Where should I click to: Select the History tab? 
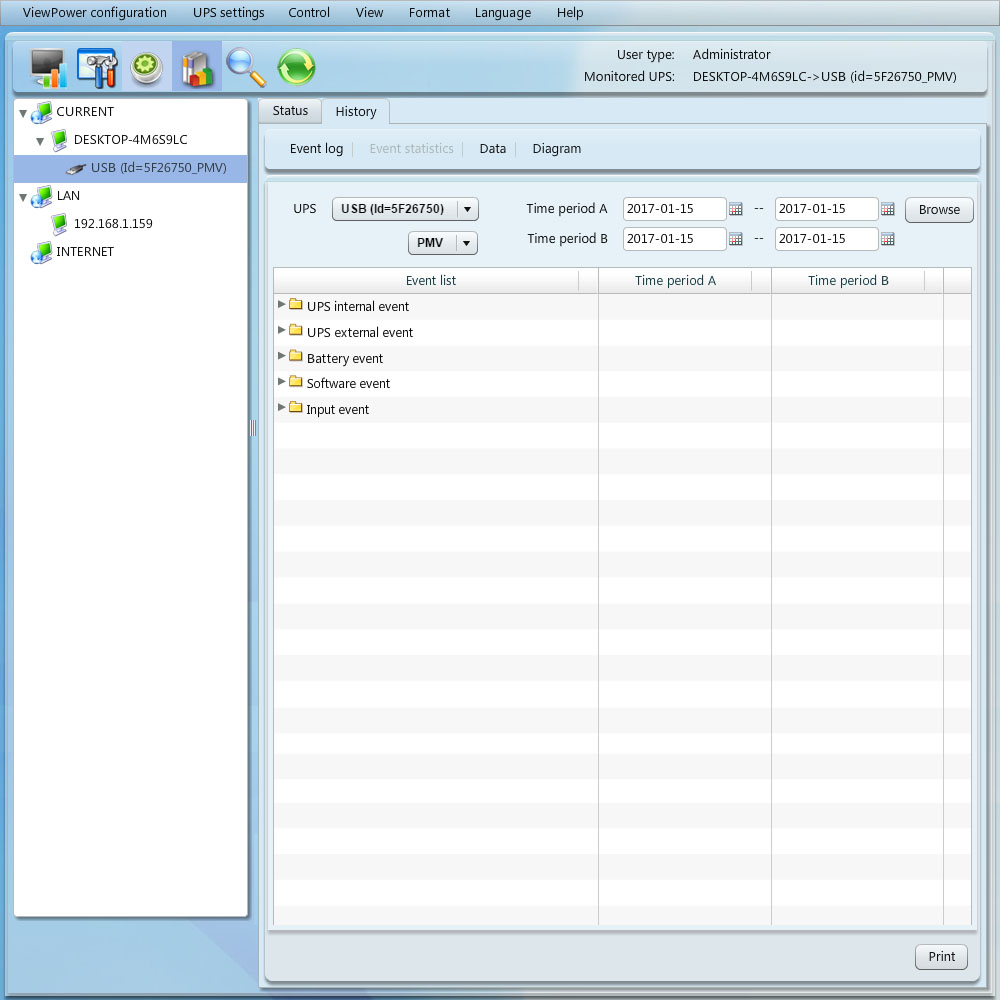356,112
